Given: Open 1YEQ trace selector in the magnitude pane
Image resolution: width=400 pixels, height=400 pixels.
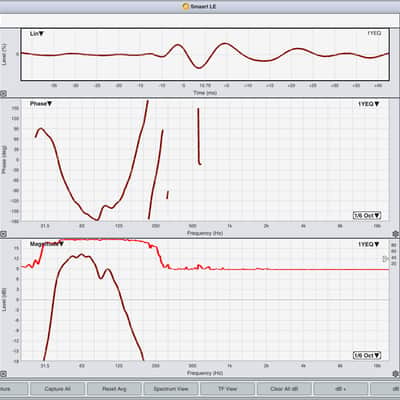Looking at the screenshot, I should click(369, 244).
